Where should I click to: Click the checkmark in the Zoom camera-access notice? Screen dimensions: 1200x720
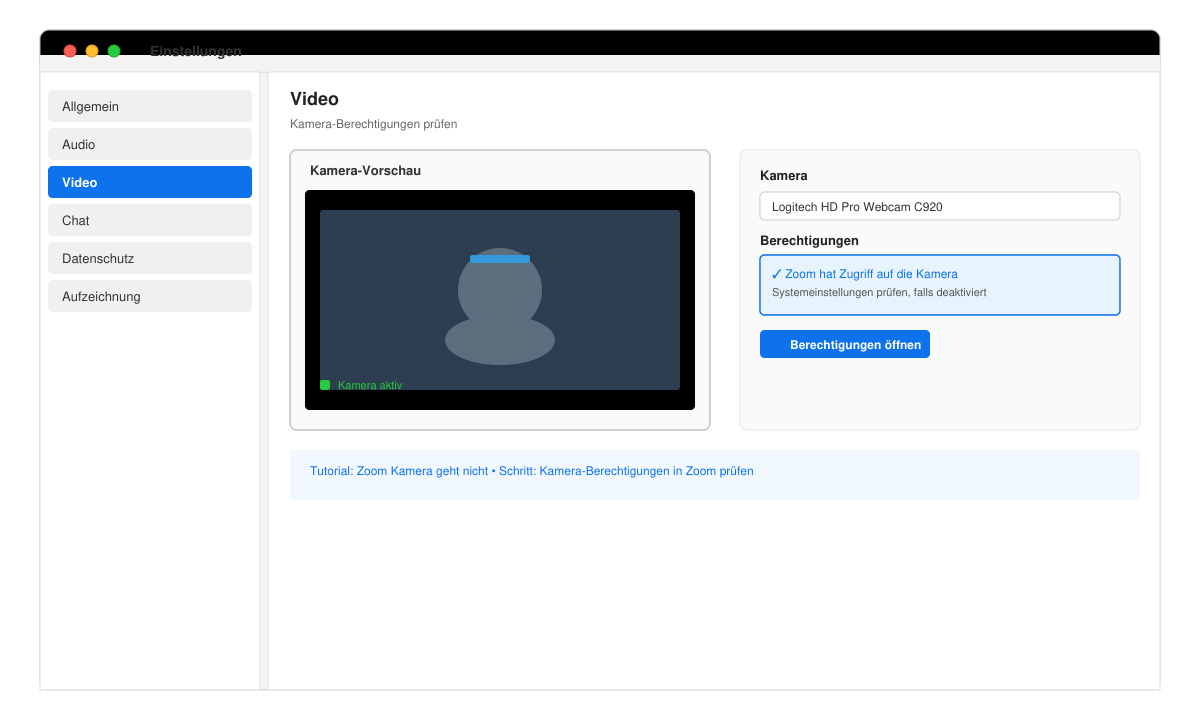(777, 274)
